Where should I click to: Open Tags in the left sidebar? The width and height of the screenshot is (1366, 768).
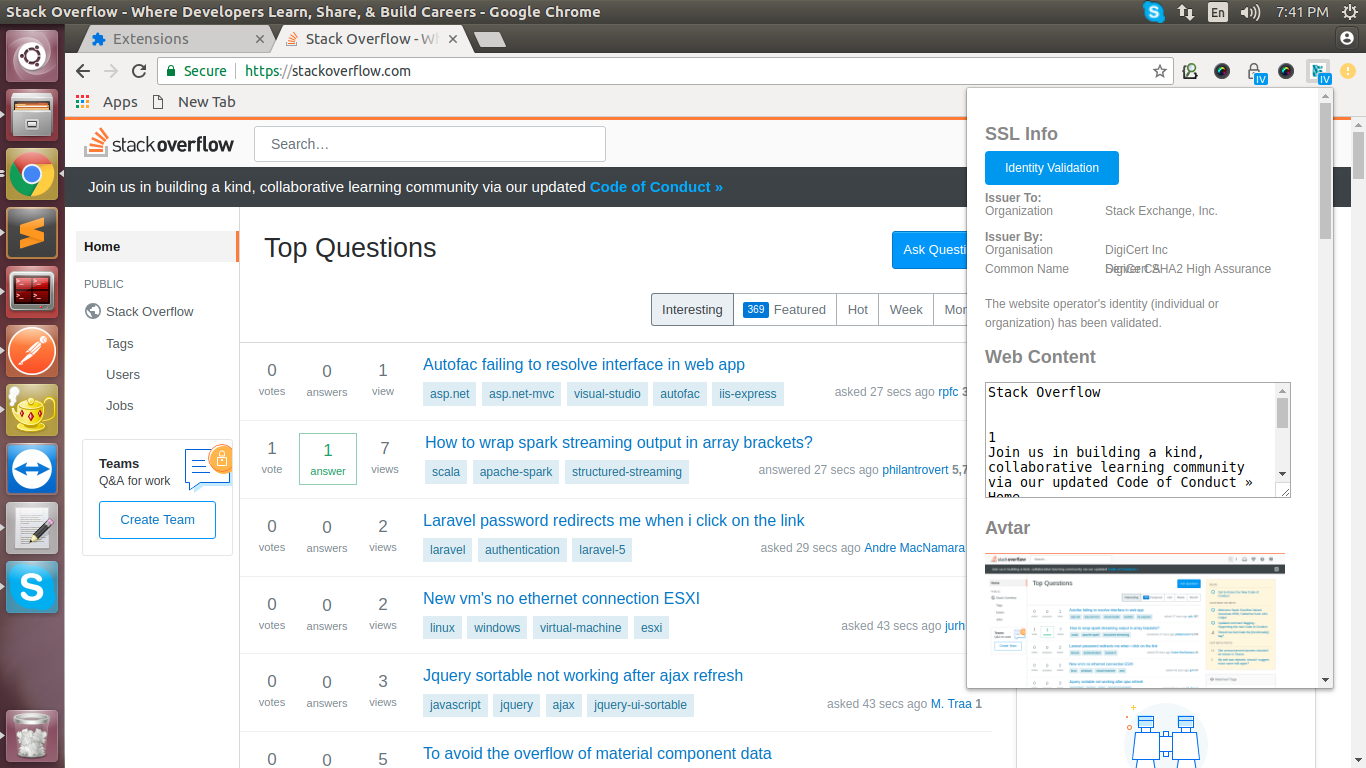(x=120, y=343)
